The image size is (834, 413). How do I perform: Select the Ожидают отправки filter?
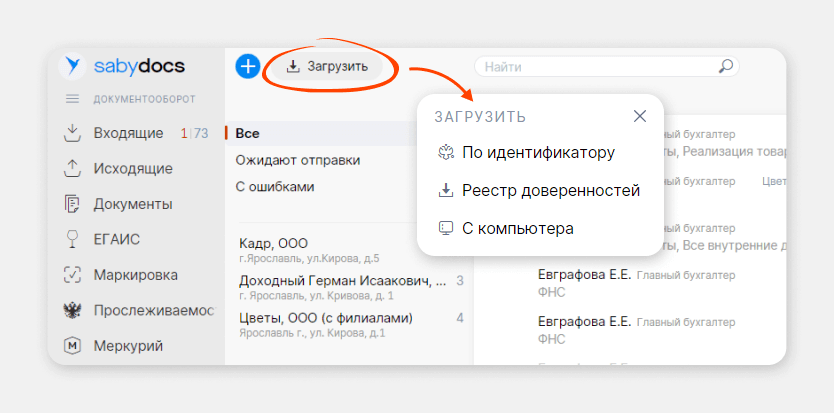(297, 160)
